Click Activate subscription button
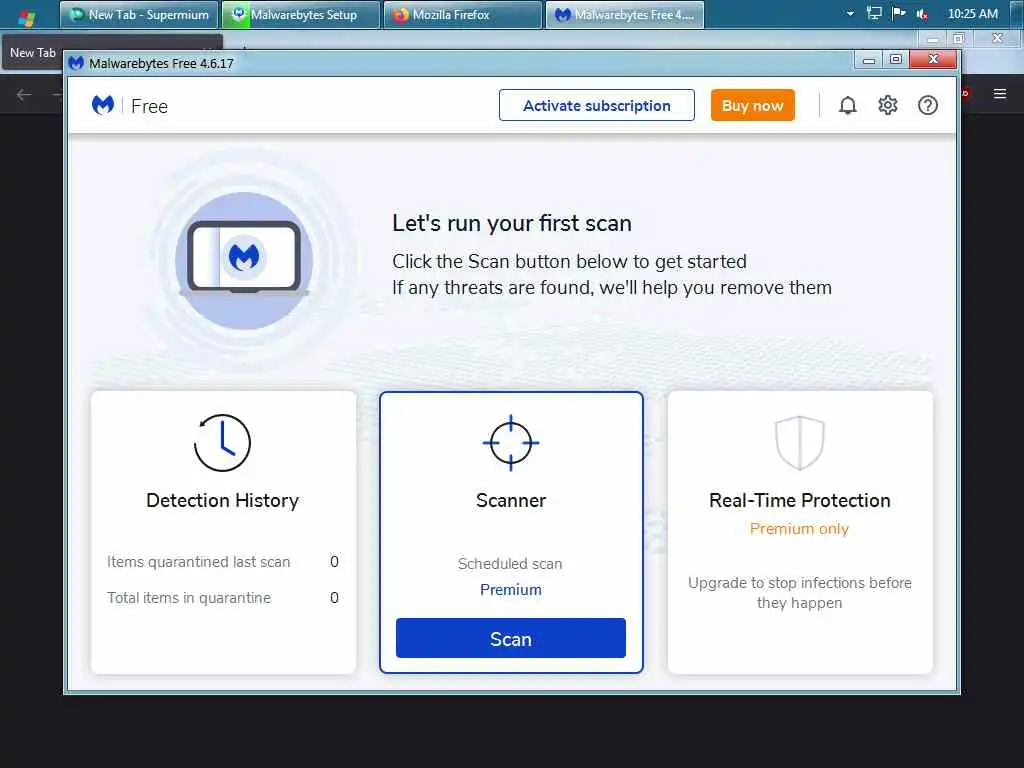 (x=596, y=105)
